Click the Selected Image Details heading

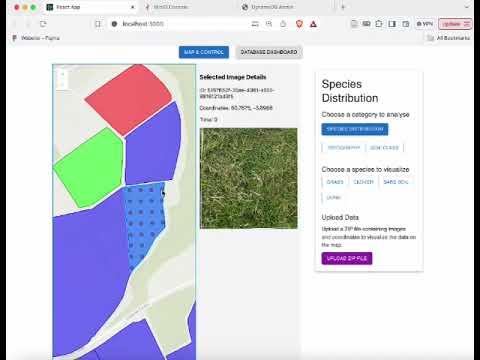point(233,77)
